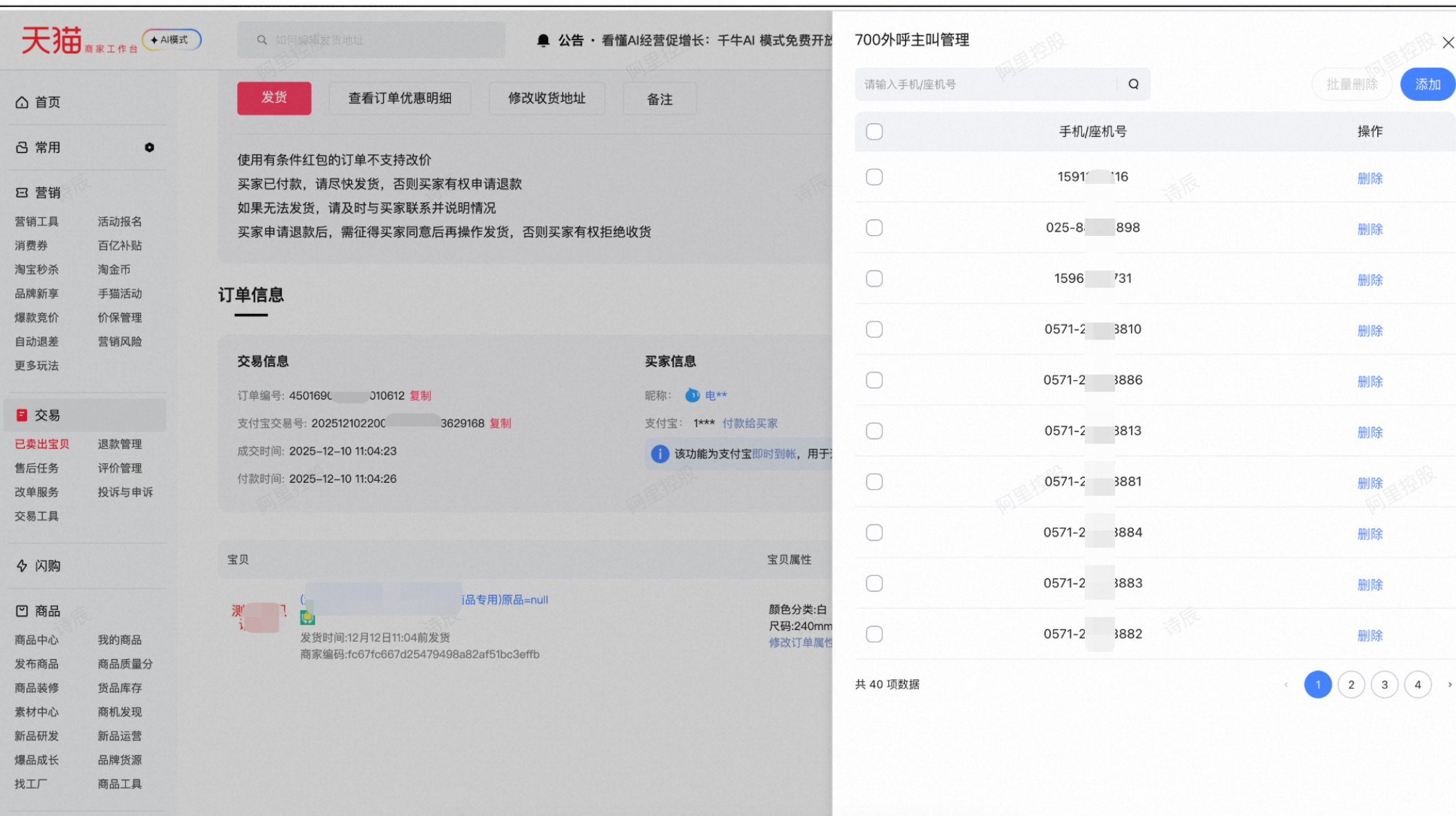This screenshot has width=1456, height=816.
Task: Delete the 025-8 number ending 898
Action: (1370, 229)
